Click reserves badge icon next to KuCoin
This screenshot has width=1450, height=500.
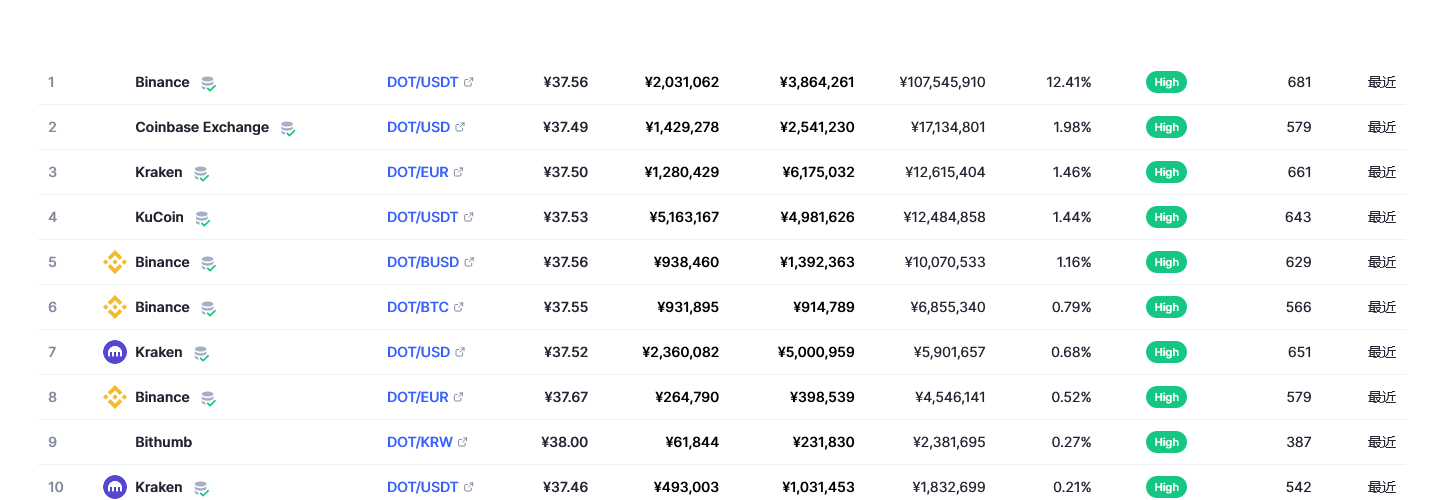click(202, 218)
